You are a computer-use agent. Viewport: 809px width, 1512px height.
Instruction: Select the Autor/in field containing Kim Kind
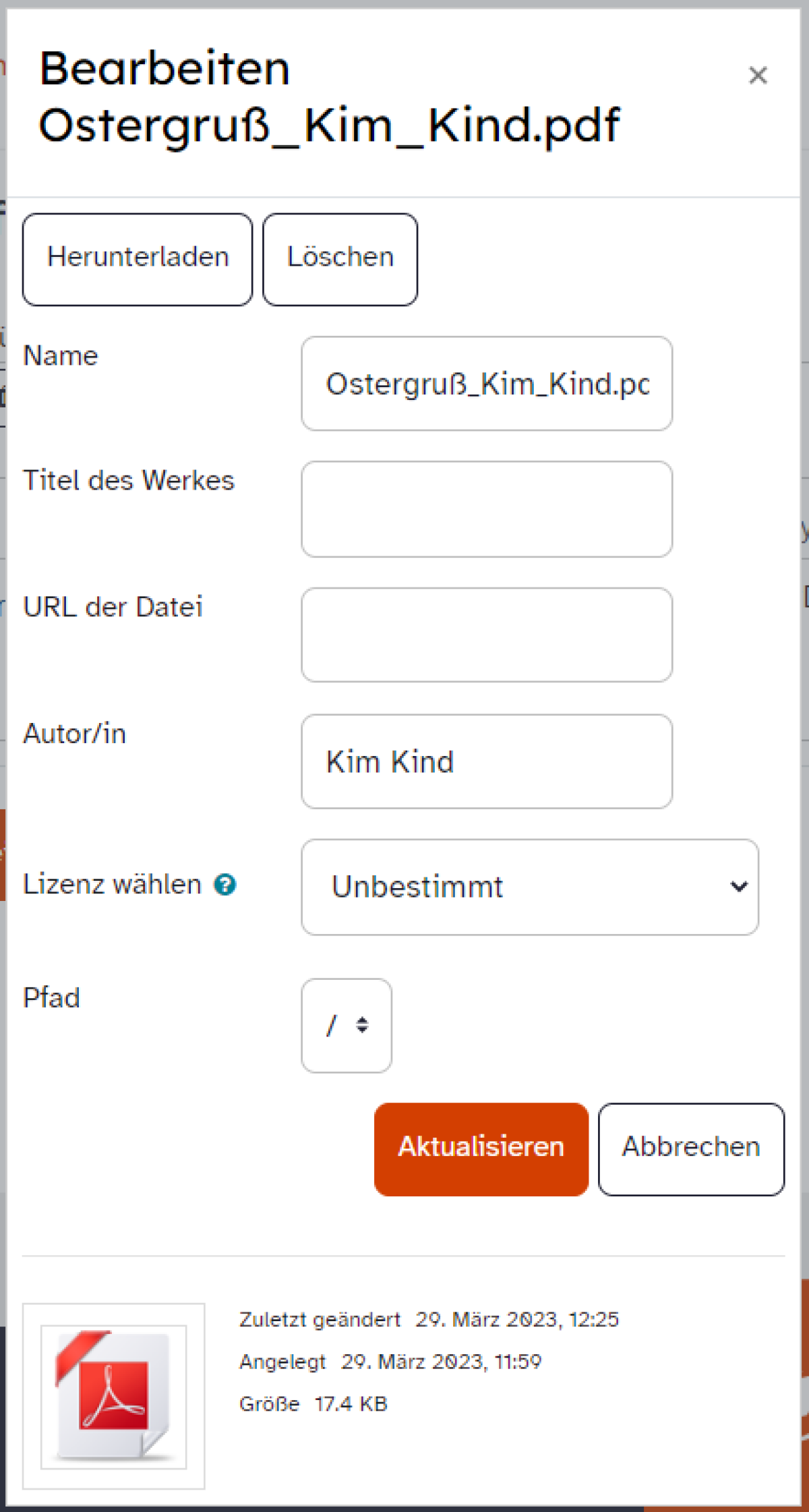coord(487,761)
